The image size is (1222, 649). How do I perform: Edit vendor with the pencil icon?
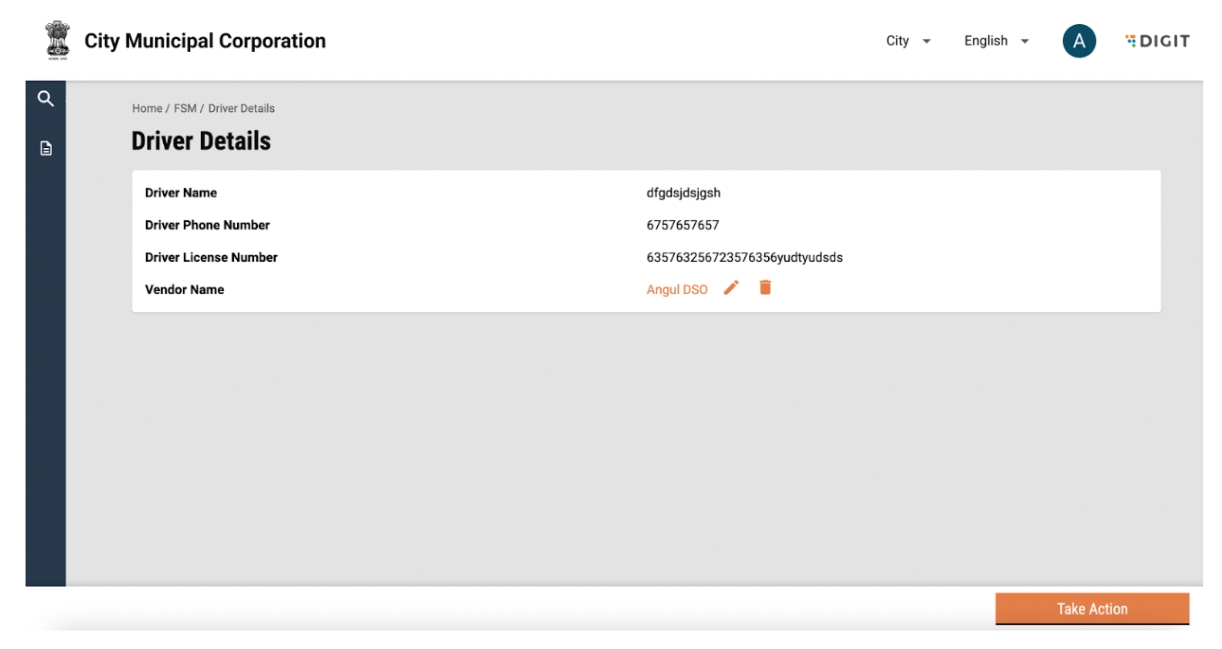tap(732, 288)
